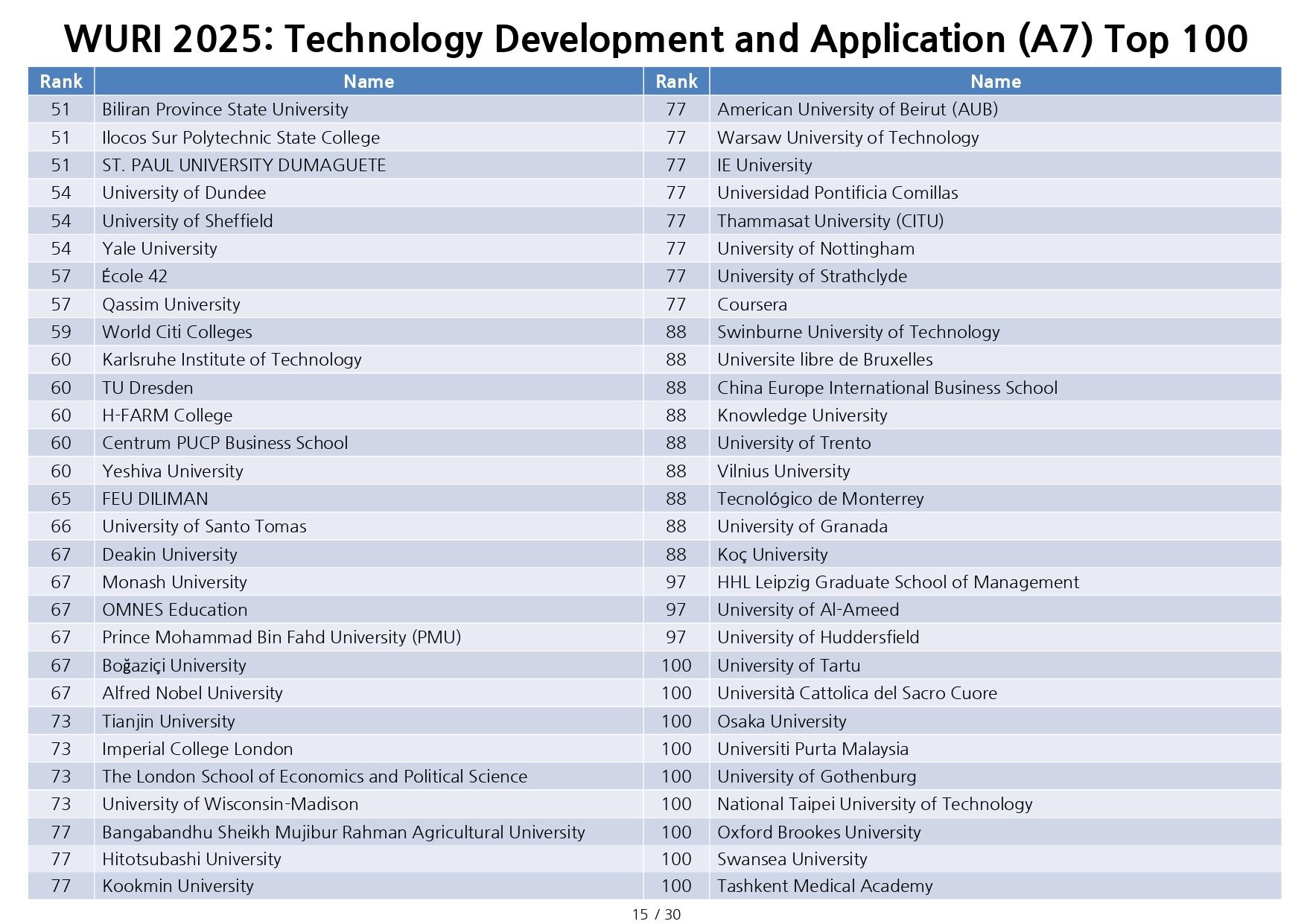Select Universite libre de Bruxelles
This screenshot has height=924, width=1307.
click(825, 360)
